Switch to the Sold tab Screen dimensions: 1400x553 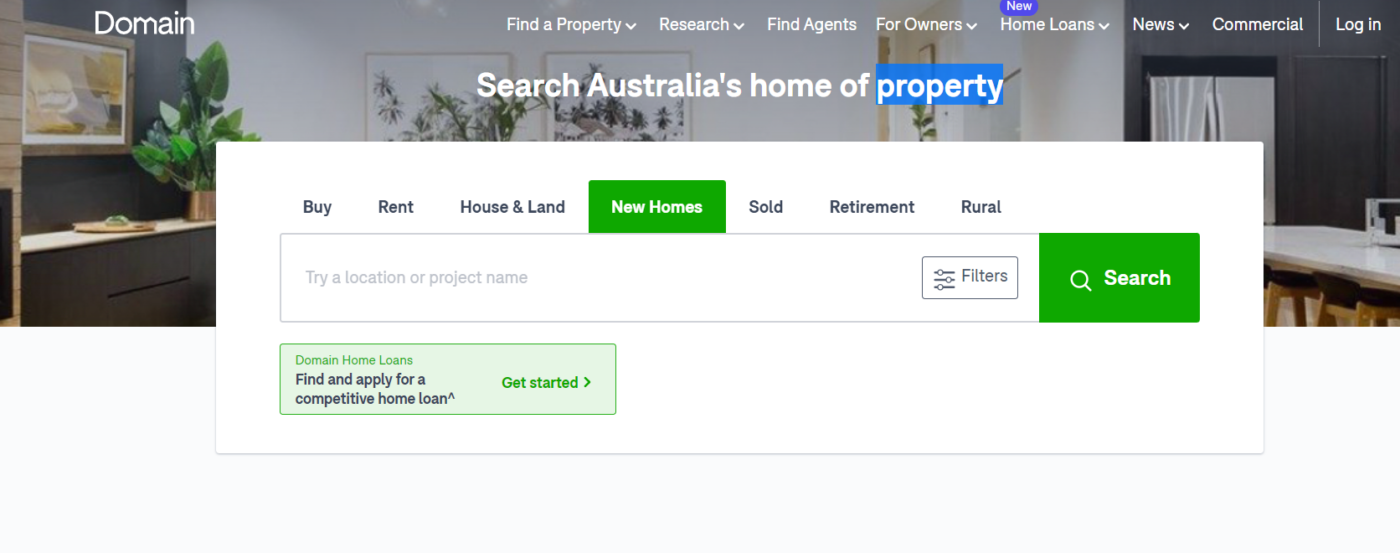point(766,207)
